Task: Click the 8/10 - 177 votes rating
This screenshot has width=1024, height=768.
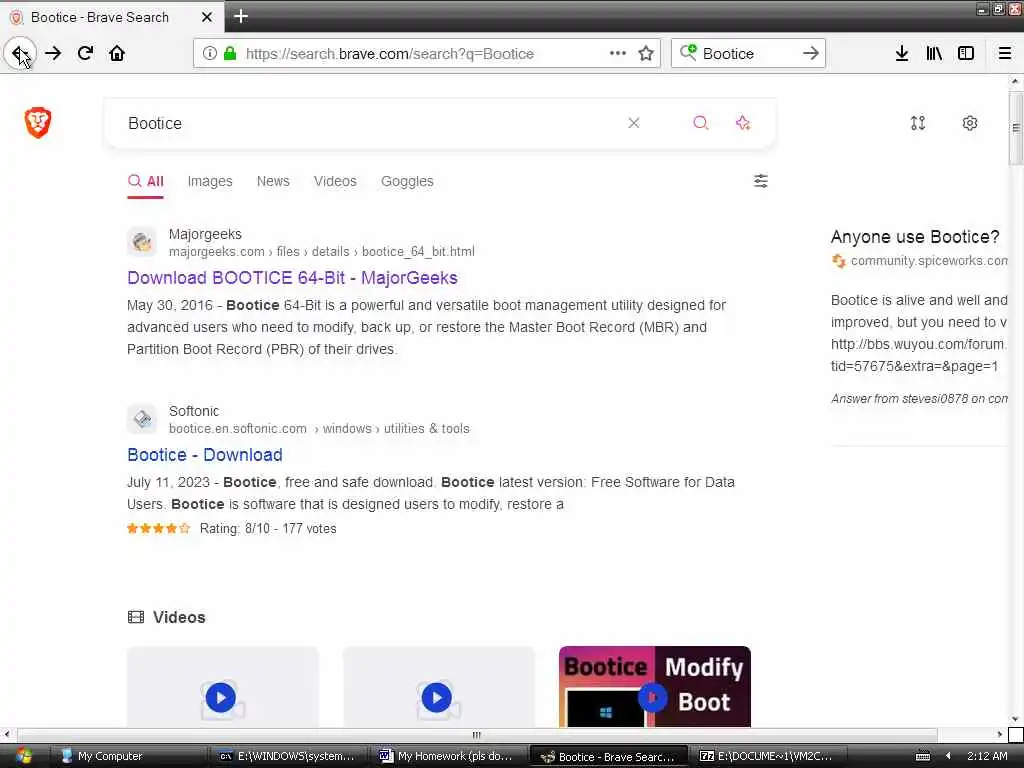Action: [268, 528]
